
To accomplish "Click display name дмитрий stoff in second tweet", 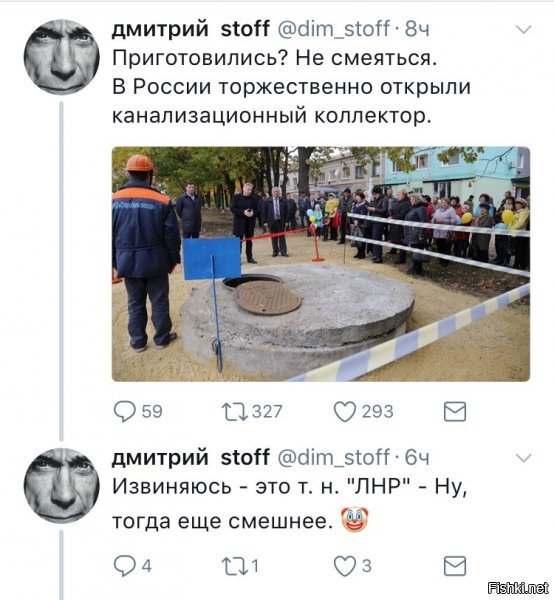I will [191, 458].
